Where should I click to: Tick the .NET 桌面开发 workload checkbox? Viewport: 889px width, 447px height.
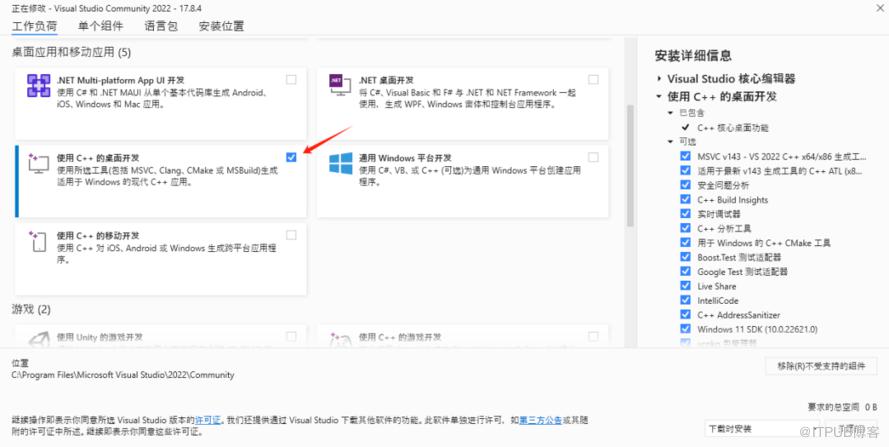593,80
